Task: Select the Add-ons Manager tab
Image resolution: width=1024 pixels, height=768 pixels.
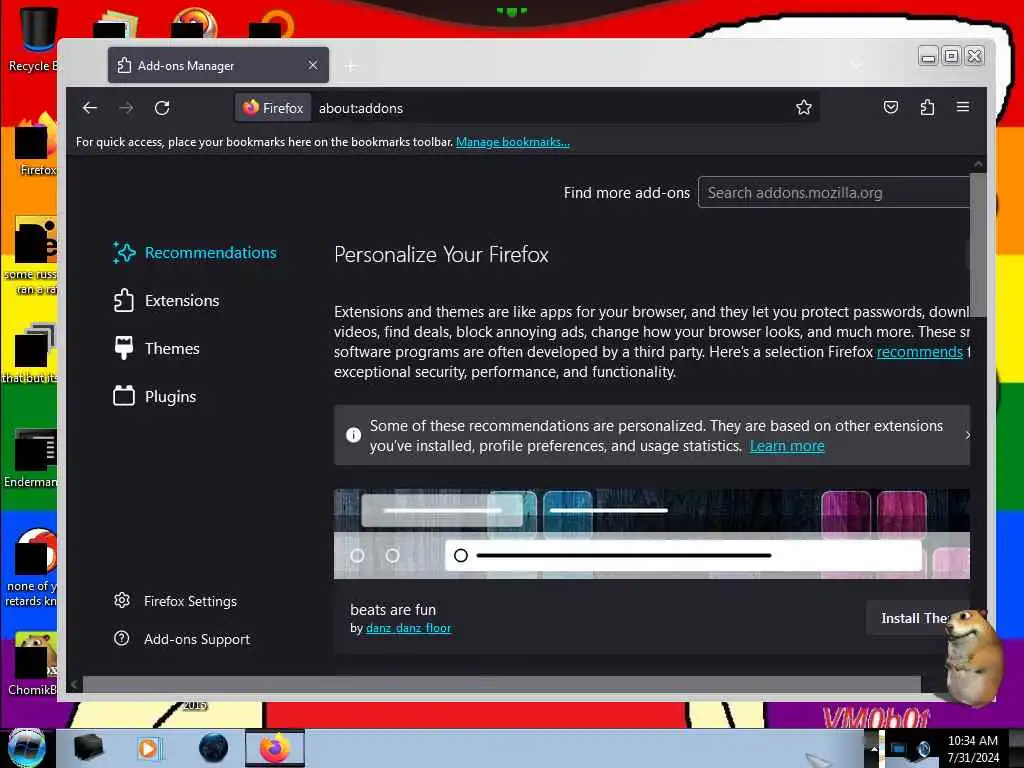Action: pyautogui.click(x=218, y=65)
